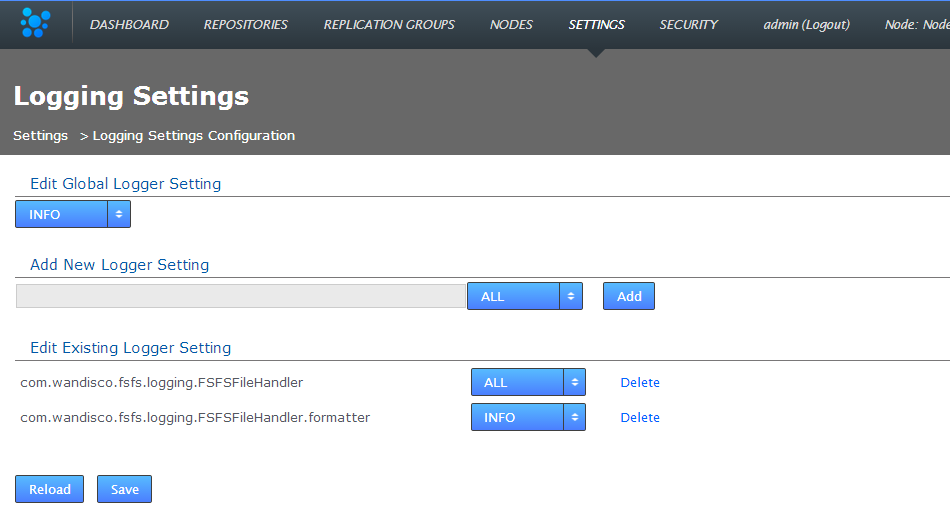Click the Node label in header
Viewport: 950px width, 513px height.
pyautogui.click(x=917, y=25)
